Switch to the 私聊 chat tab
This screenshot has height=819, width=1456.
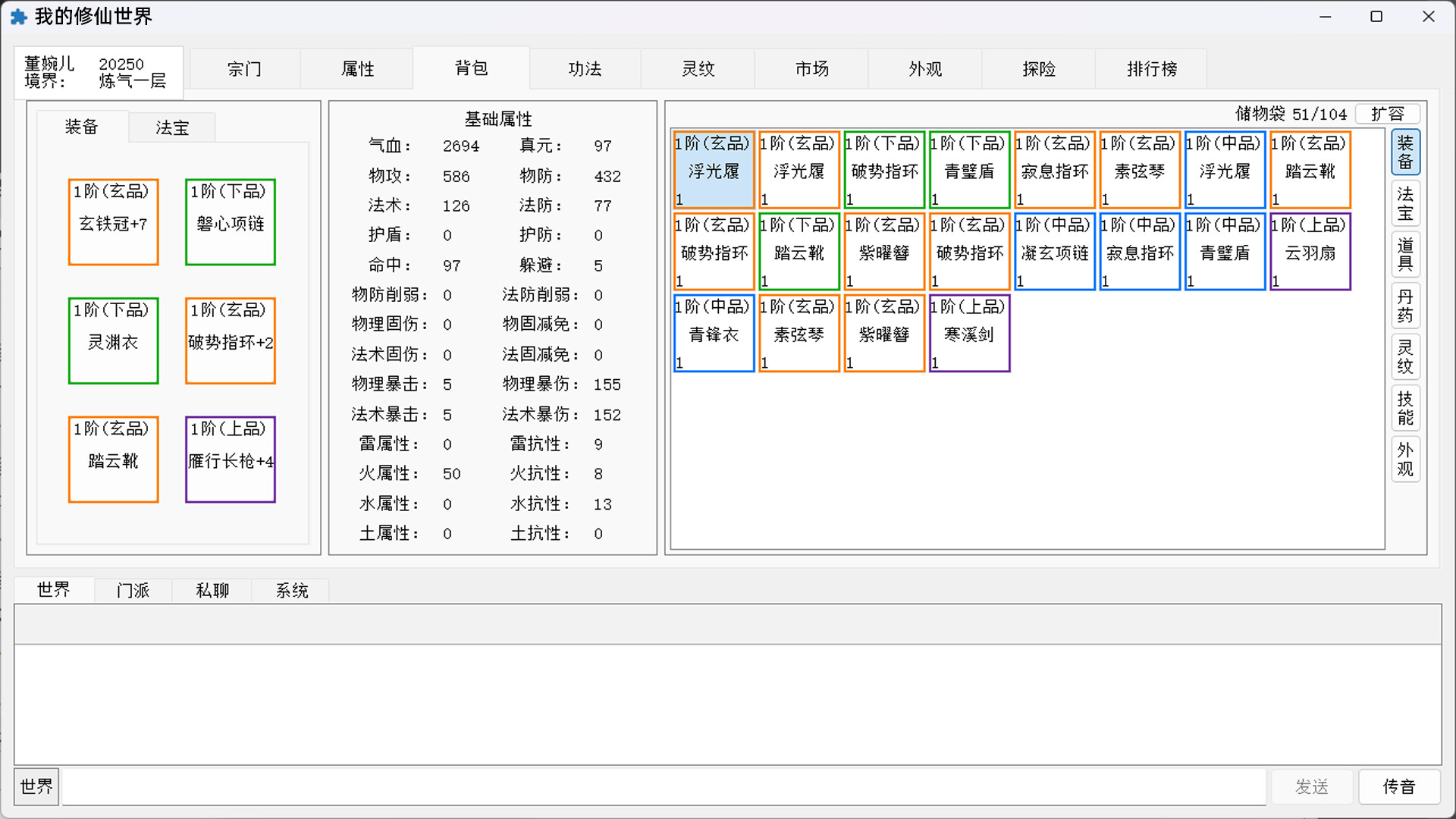(x=212, y=590)
